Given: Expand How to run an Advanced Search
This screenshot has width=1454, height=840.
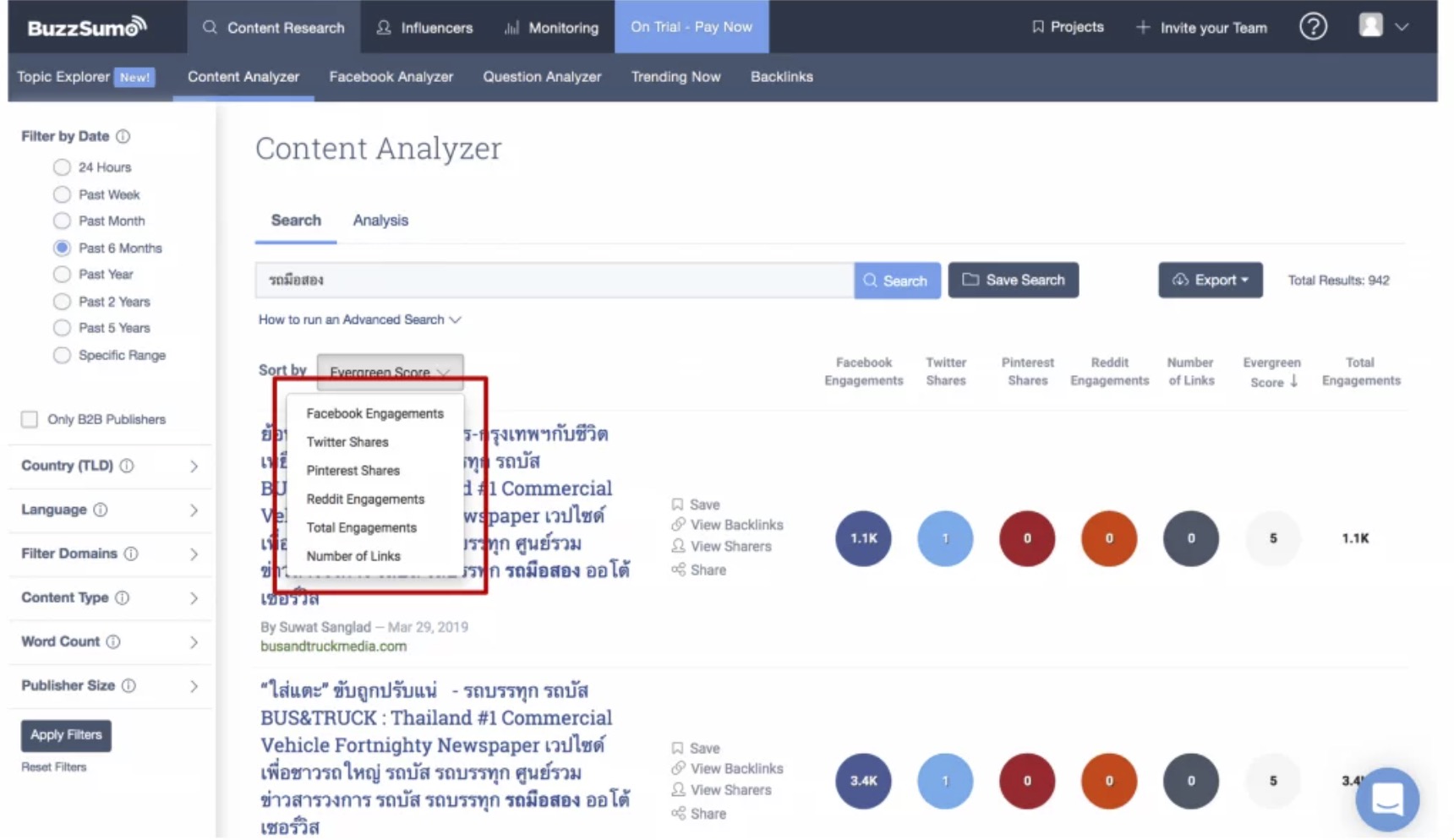Looking at the screenshot, I should pyautogui.click(x=359, y=319).
